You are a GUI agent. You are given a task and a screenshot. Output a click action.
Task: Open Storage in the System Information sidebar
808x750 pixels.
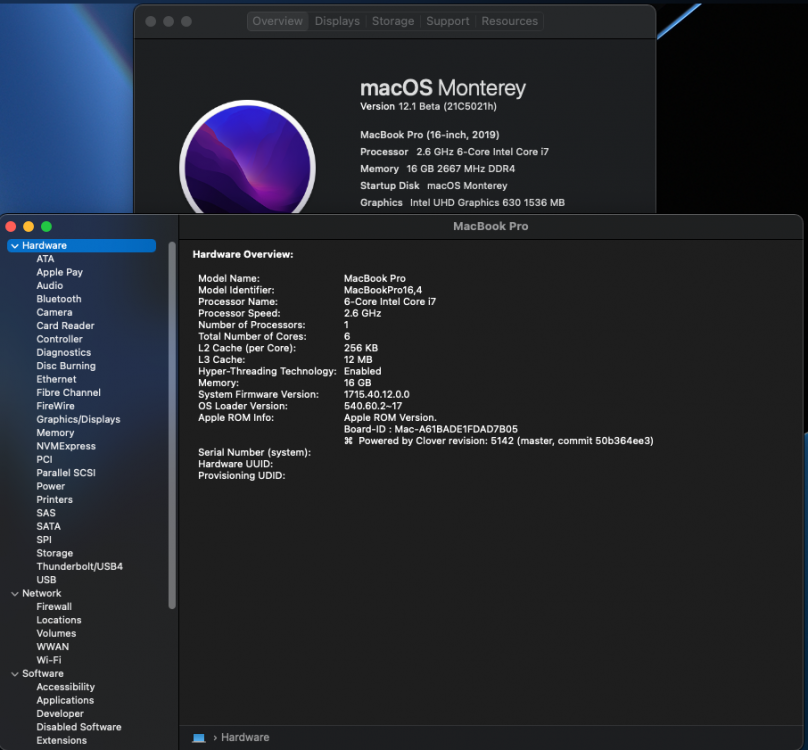point(55,554)
